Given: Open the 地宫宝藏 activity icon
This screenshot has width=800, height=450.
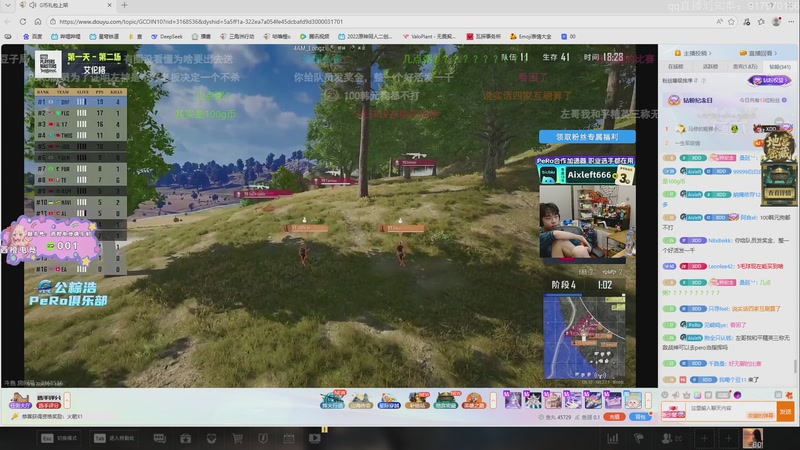Looking at the screenshot, I should (446, 401).
